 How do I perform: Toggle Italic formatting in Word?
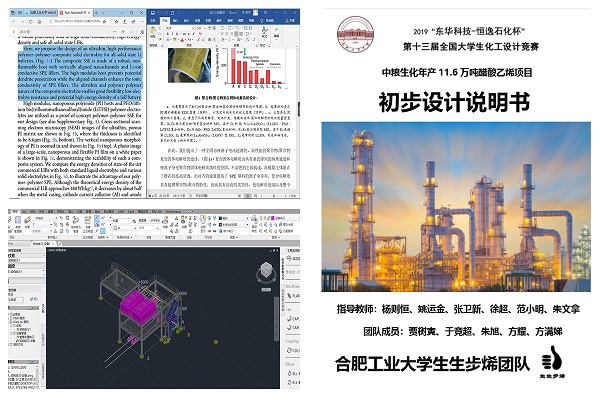point(173,34)
